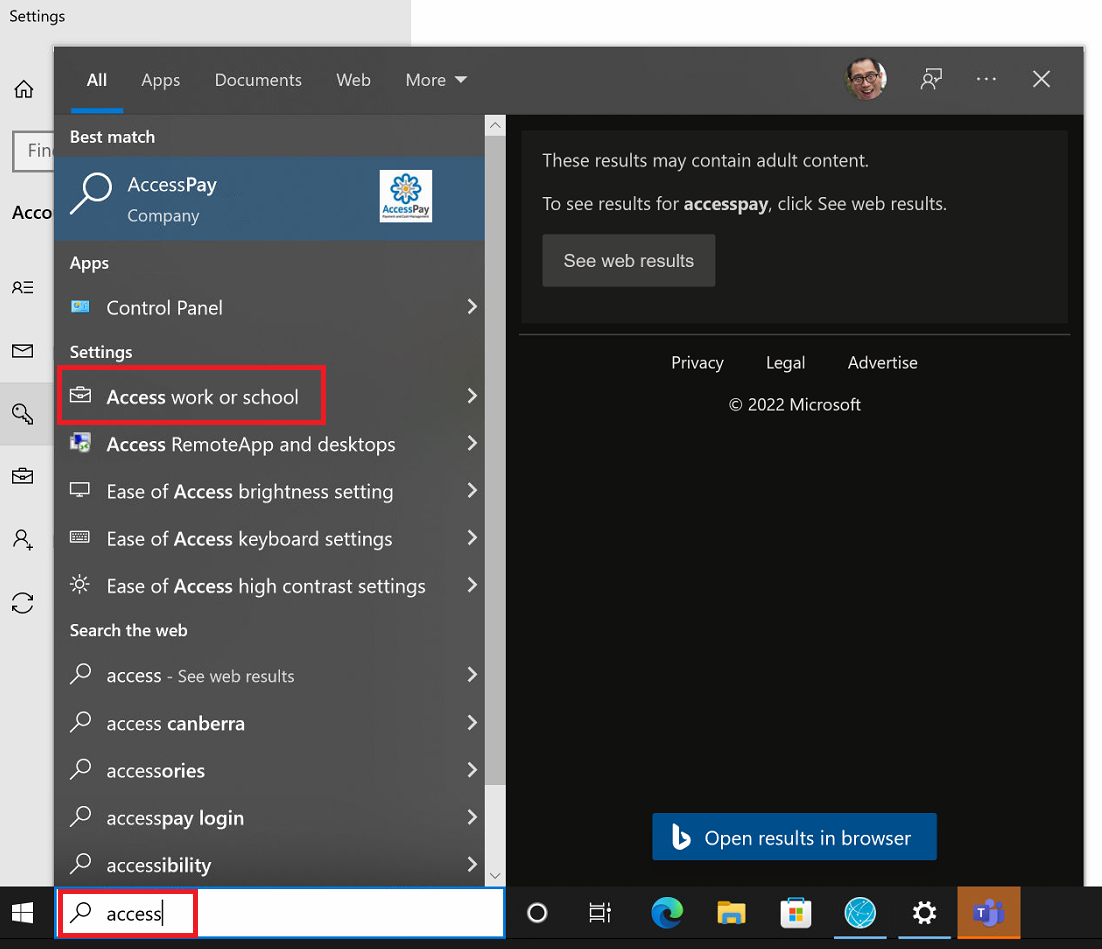Switch to the Documents tab
Image resolution: width=1102 pixels, height=949 pixels.
(258, 80)
